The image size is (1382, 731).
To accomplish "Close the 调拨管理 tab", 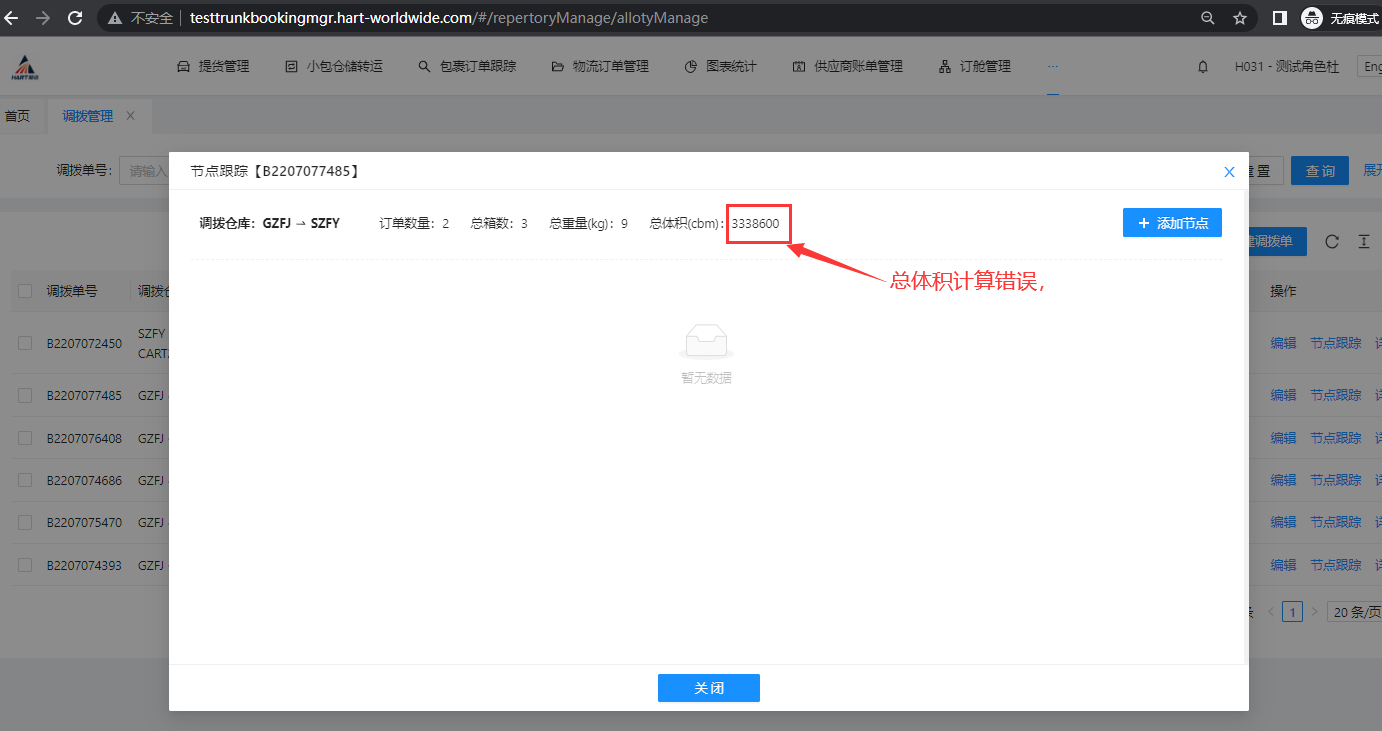I will 130,116.
